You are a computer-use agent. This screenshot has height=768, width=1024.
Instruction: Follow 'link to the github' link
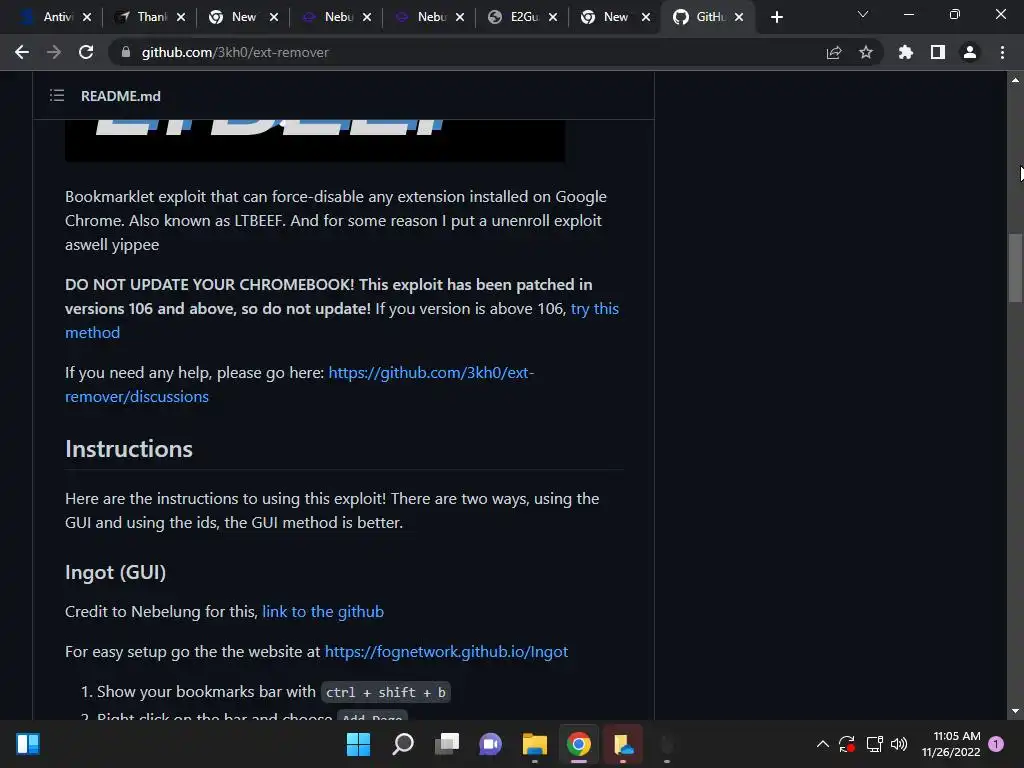323,611
